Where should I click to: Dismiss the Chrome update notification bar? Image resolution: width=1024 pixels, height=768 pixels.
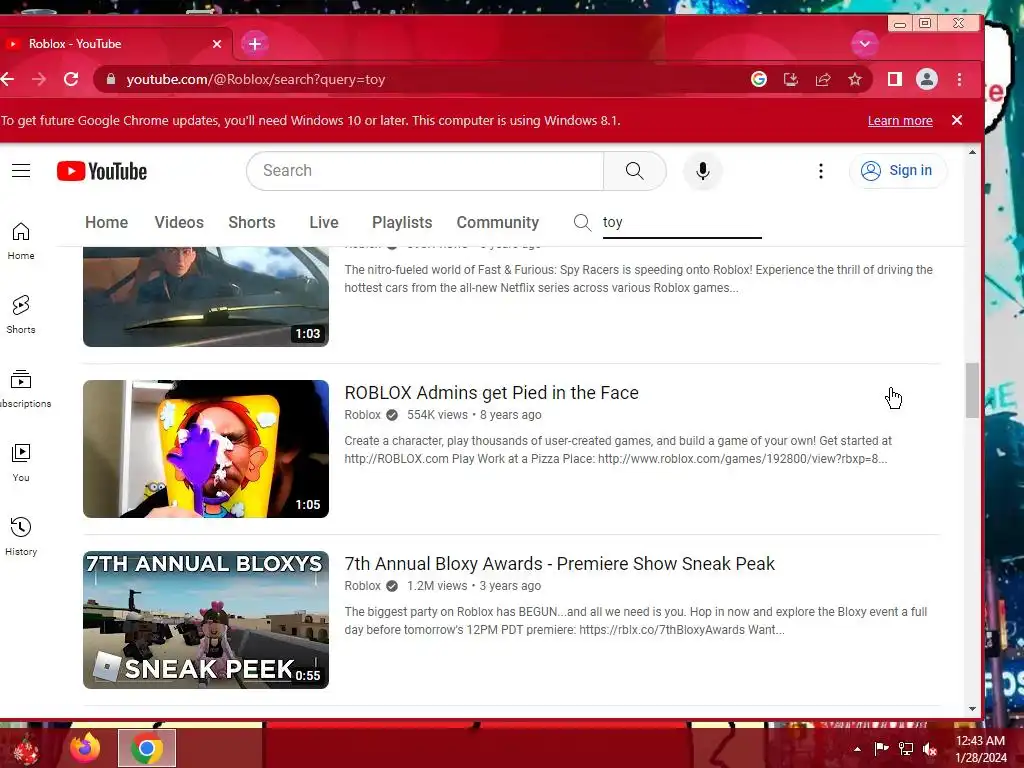(x=957, y=120)
